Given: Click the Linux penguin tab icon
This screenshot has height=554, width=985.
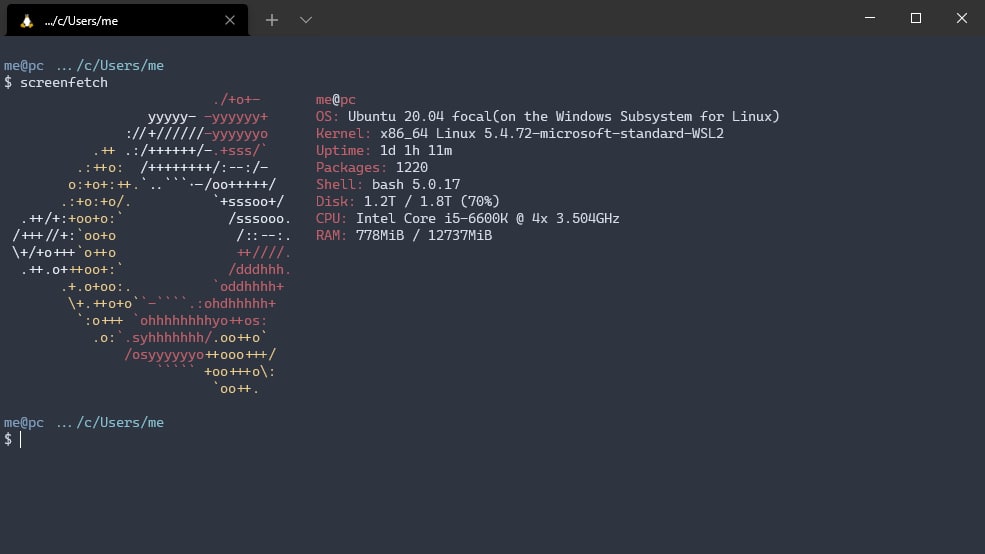Looking at the screenshot, I should 26,21.
